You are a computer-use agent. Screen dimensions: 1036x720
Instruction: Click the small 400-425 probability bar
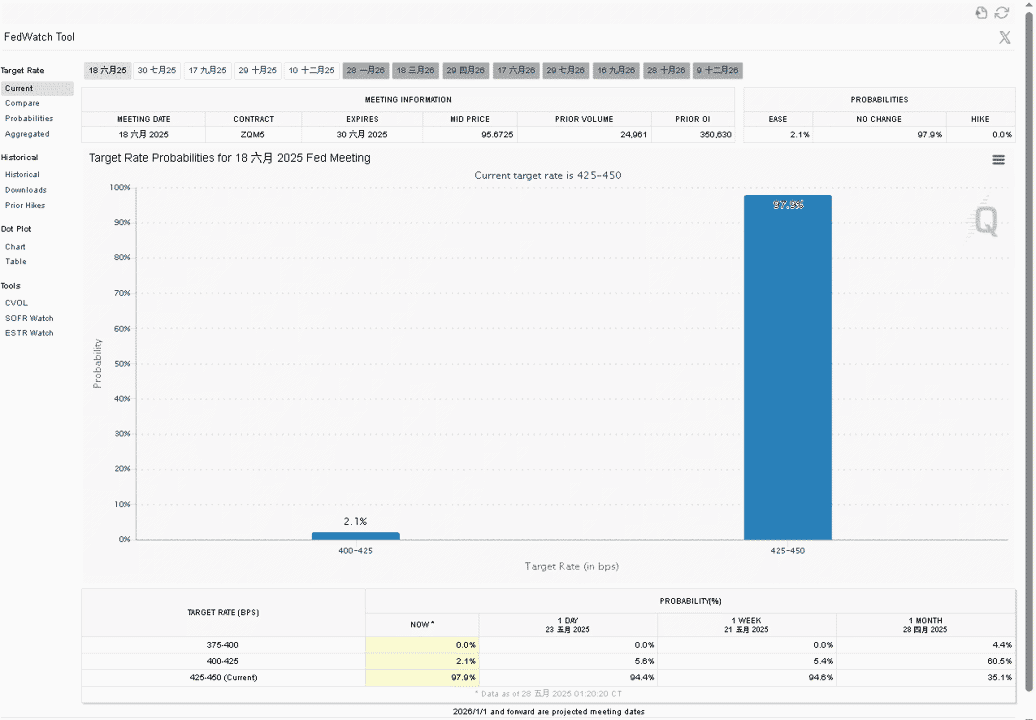click(x=355, y=536)
